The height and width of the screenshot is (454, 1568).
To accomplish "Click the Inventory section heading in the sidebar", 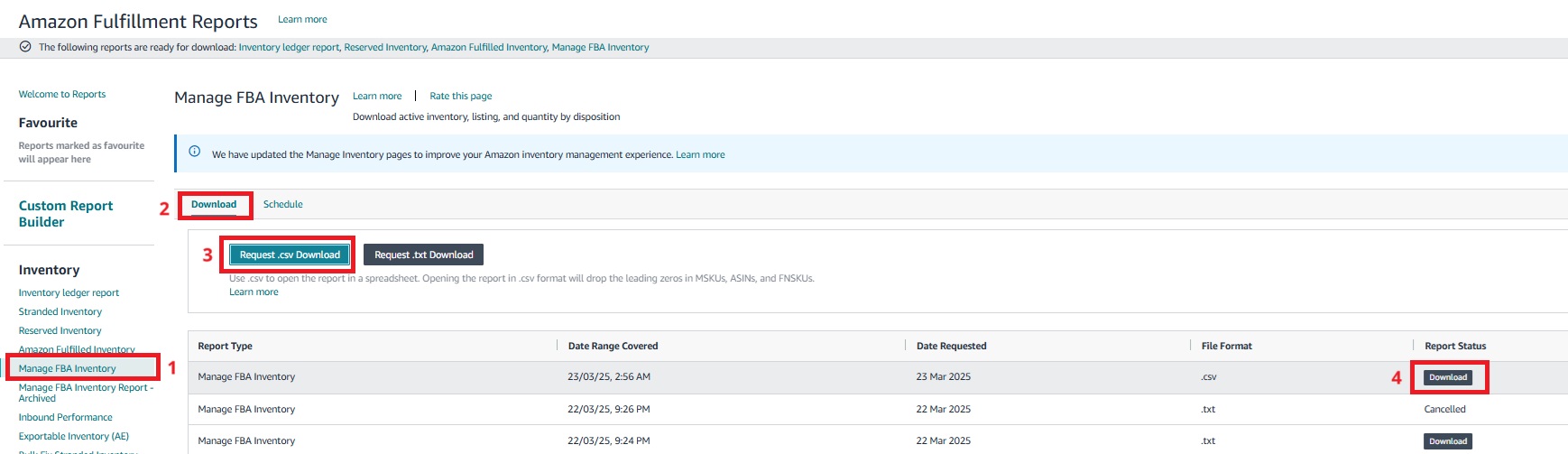I will (x=49, y=270).
